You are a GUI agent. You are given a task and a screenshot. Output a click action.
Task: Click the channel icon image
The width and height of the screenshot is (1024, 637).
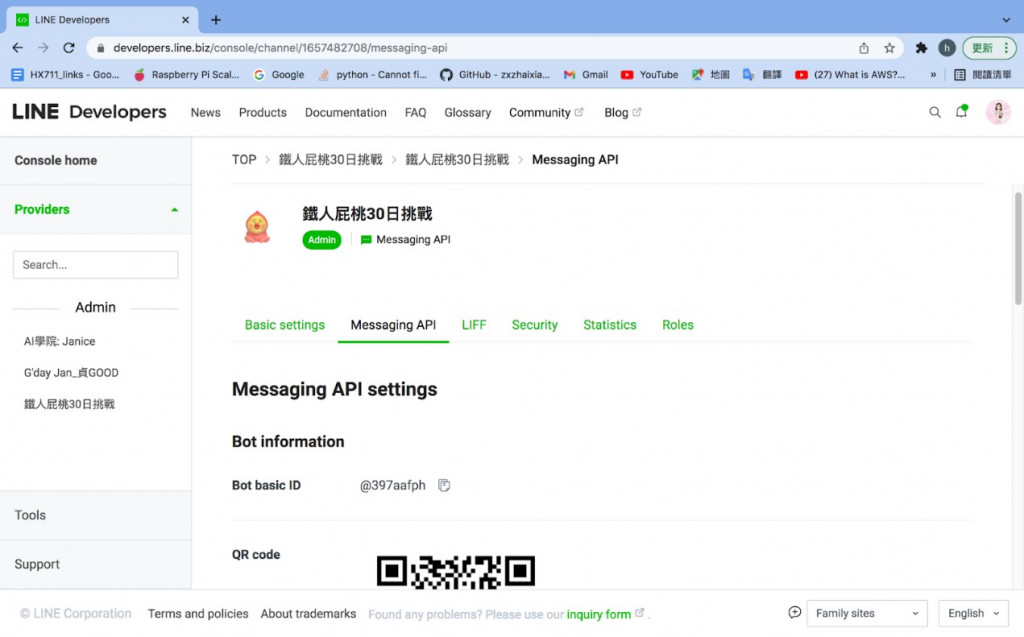[x=257, y=227]
